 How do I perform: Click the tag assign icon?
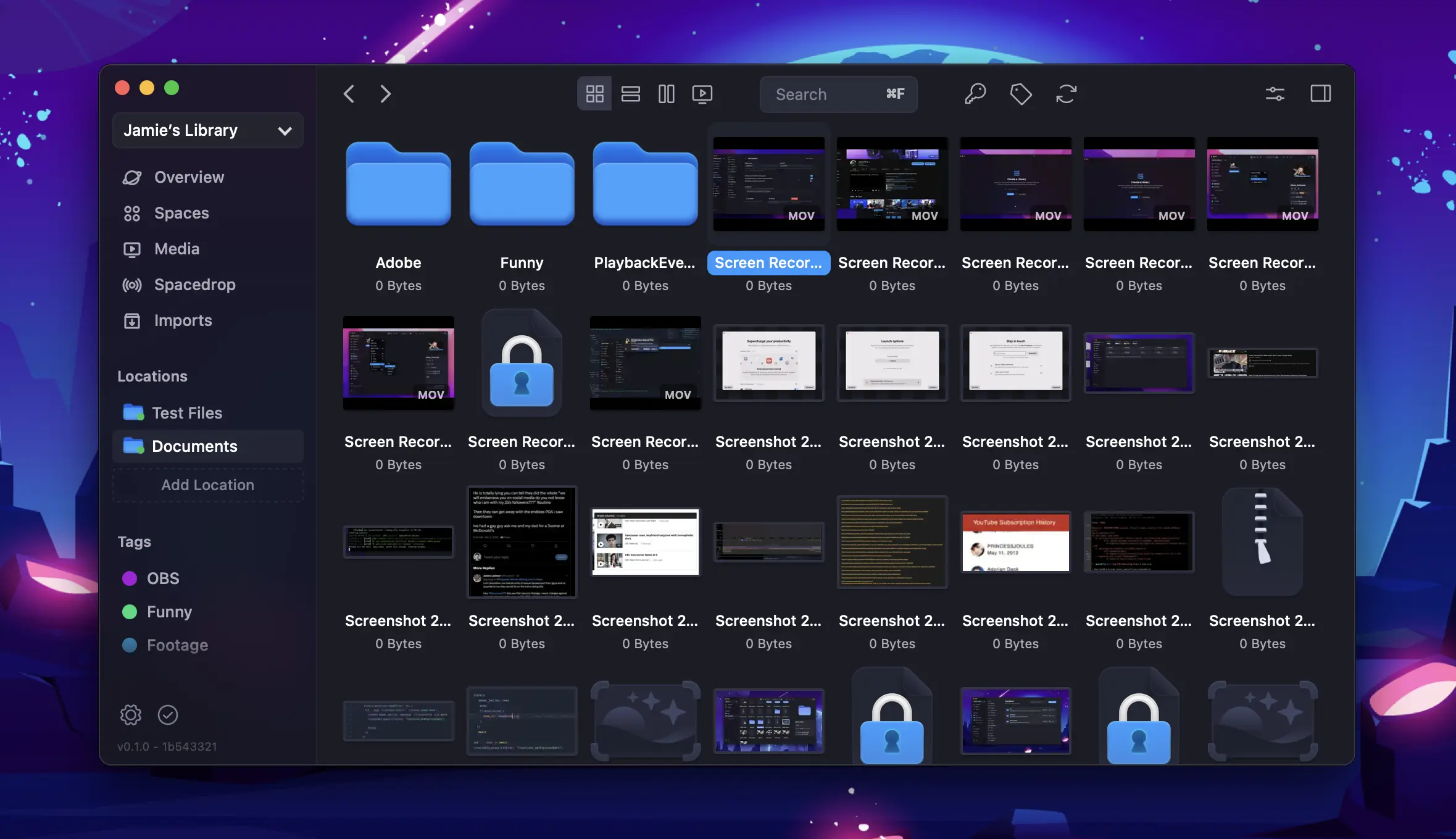click(x=1020, y=94)
